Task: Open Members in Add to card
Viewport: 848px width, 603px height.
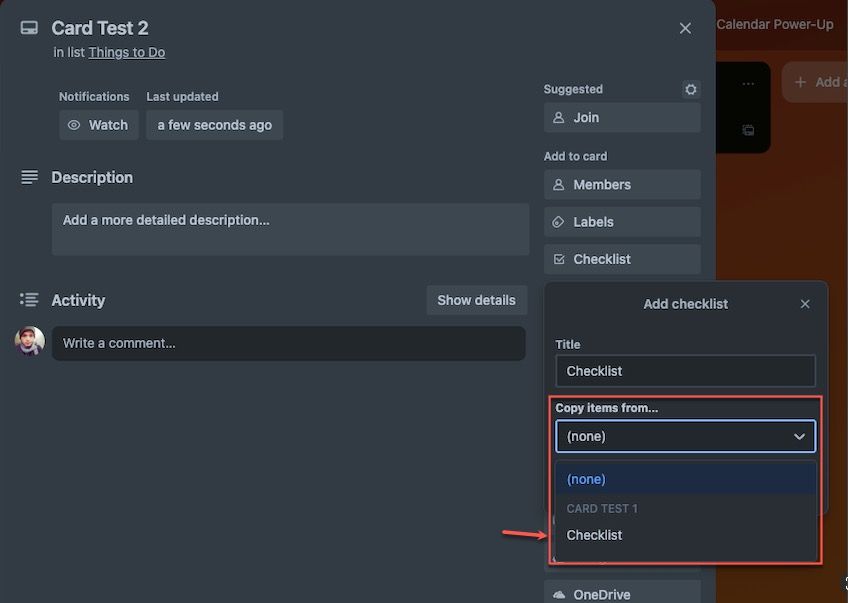Action: 622,184
